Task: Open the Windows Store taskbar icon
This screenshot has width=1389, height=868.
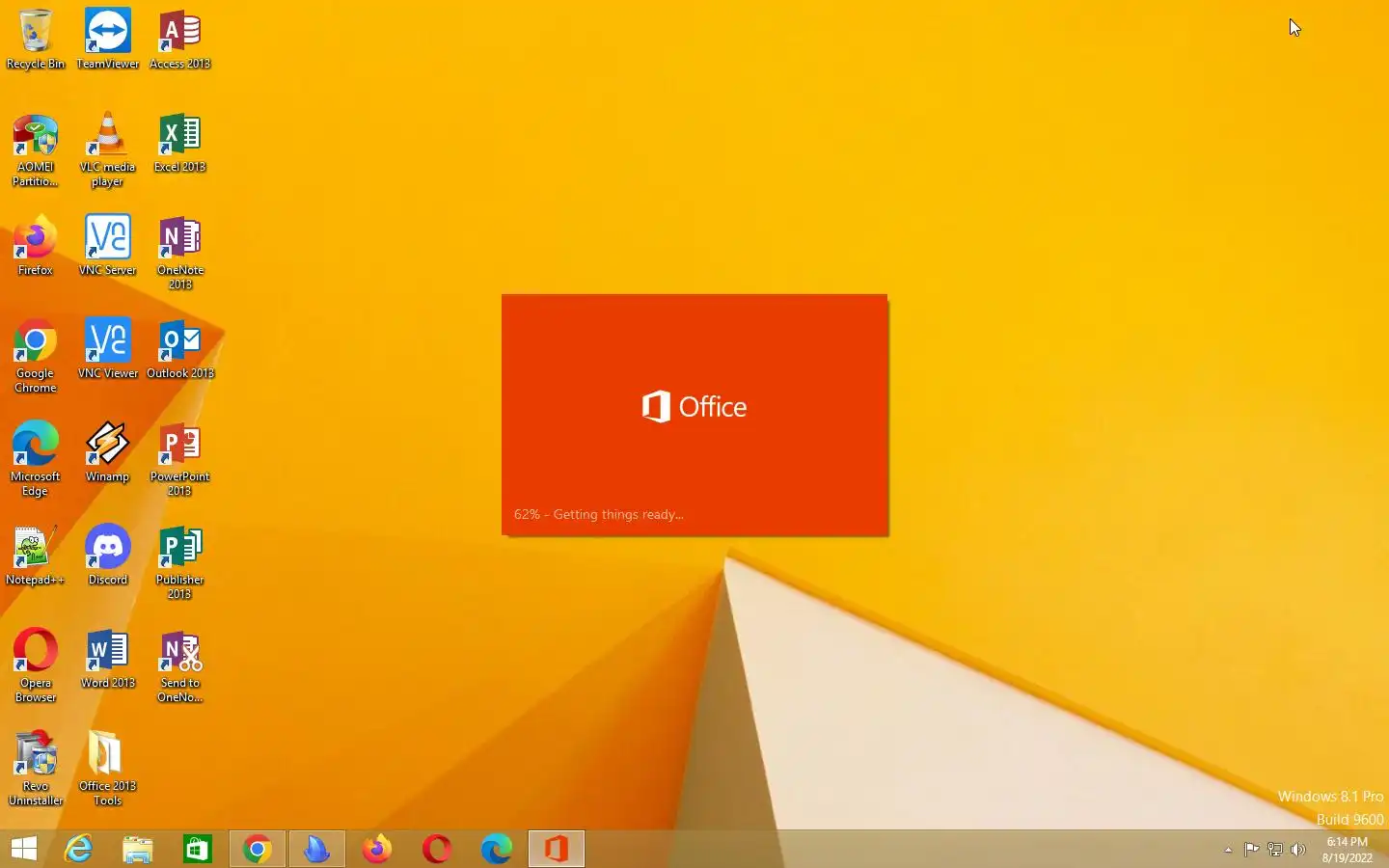Action: 198,849
